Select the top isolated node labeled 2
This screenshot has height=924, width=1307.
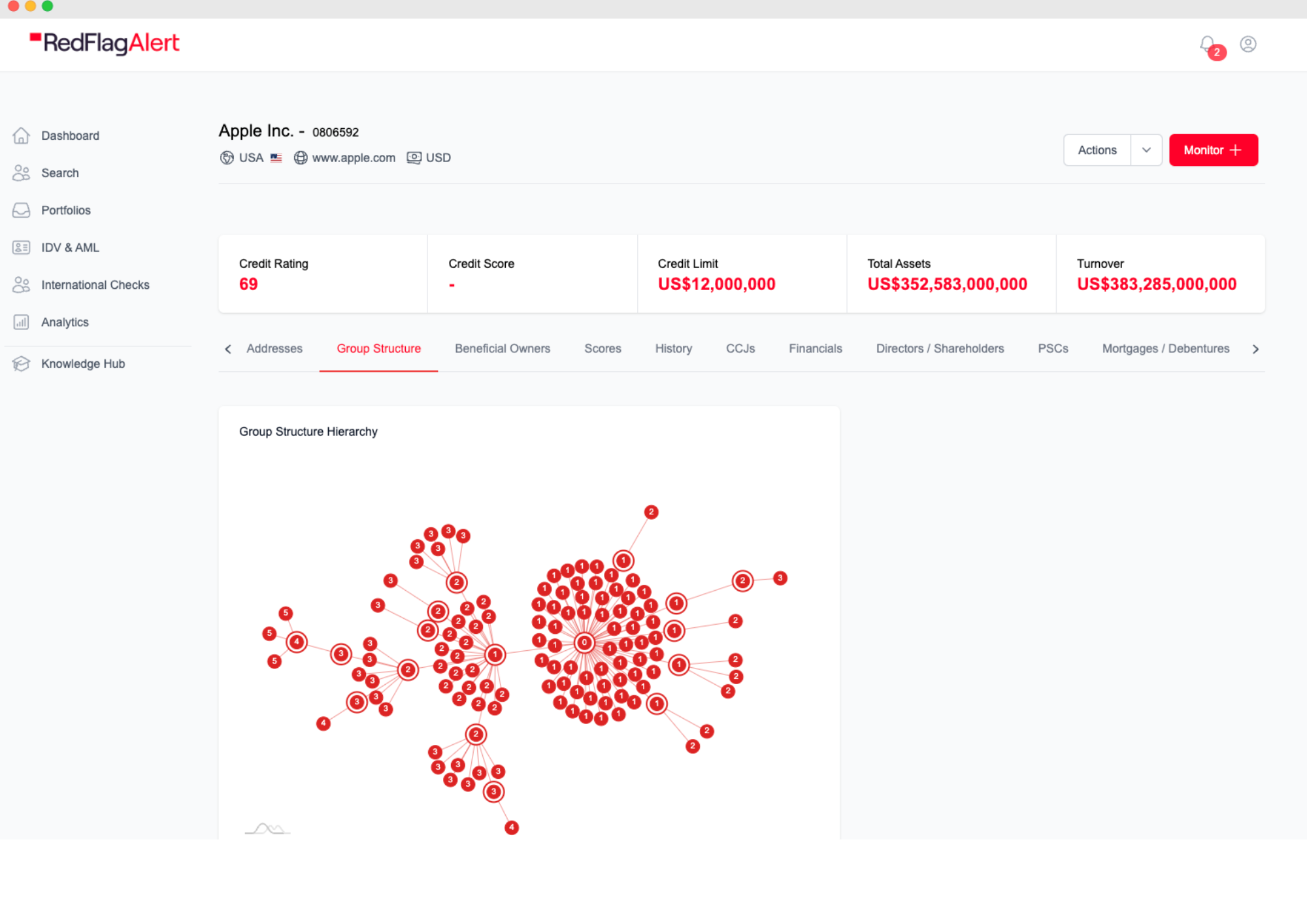[651, 512]
